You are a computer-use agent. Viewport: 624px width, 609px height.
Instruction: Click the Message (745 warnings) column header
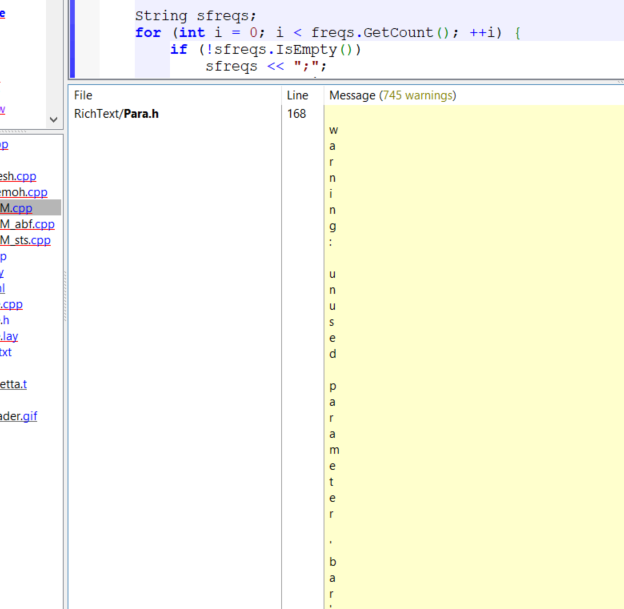point(392,95)
